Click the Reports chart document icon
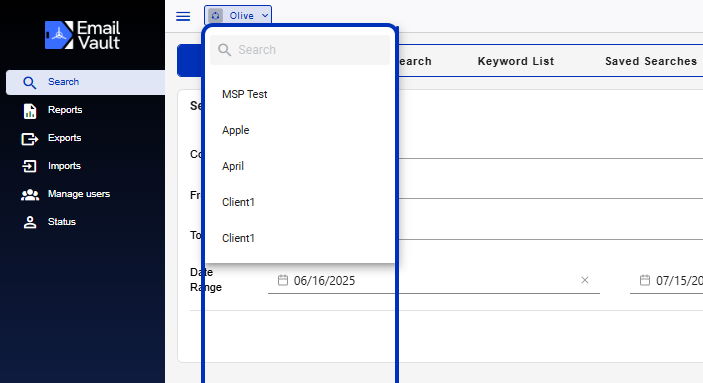 [30, 111]
